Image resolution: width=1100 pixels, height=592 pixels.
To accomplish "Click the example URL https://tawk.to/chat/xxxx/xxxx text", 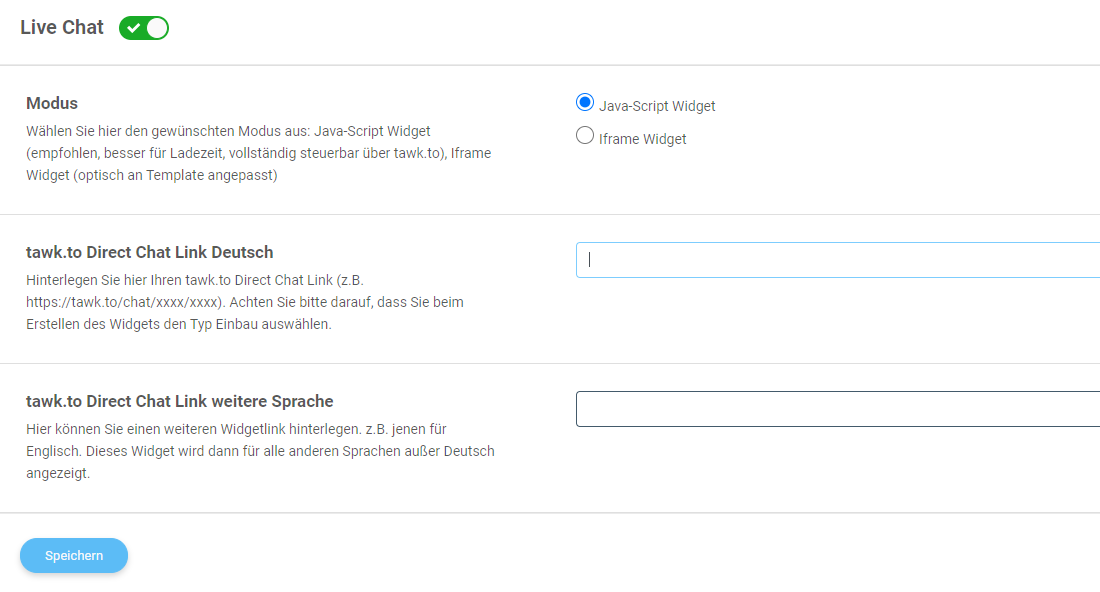I will 124,302.
